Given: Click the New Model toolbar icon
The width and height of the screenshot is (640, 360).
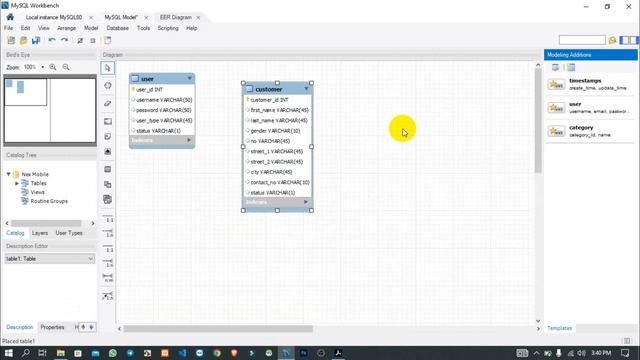Looking at the screenshot, I should pos(11,40).
